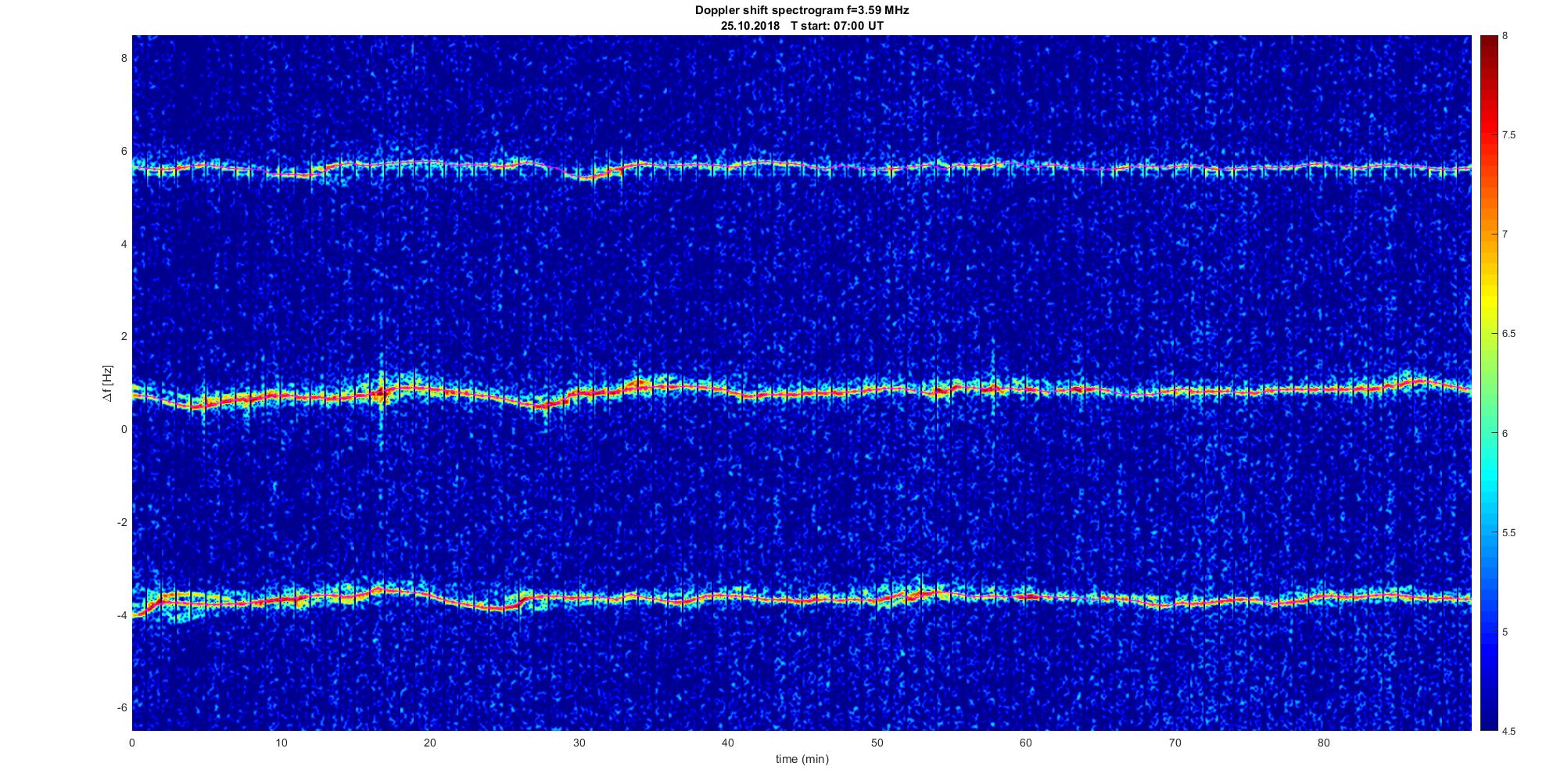Click the colorbar tick label 5.5
1564x784 pixels.
pos(1509,532)
